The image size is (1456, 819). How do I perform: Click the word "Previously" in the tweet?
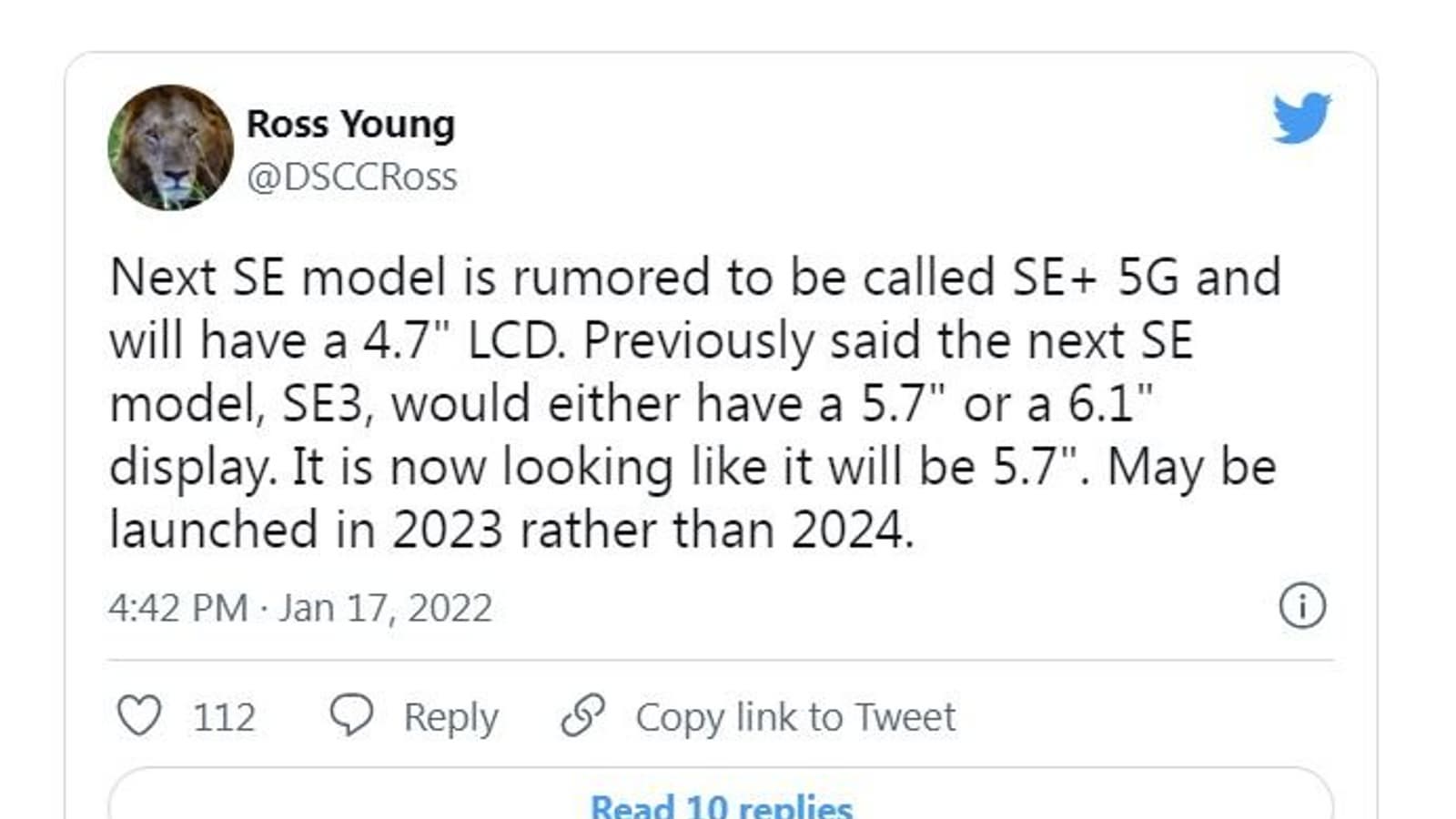(x=699, y=340)
